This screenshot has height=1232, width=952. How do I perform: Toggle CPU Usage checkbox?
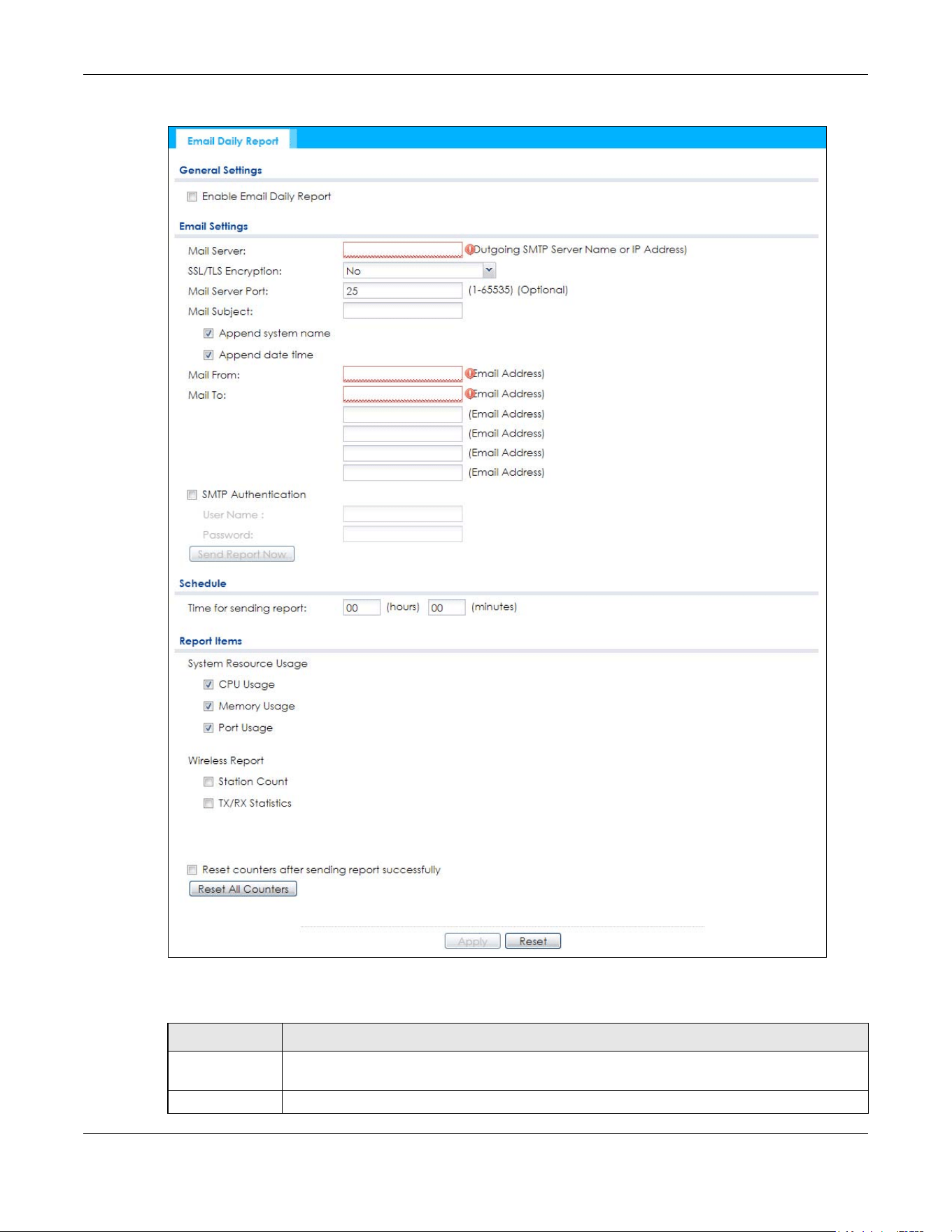click(x=208, y=685)
